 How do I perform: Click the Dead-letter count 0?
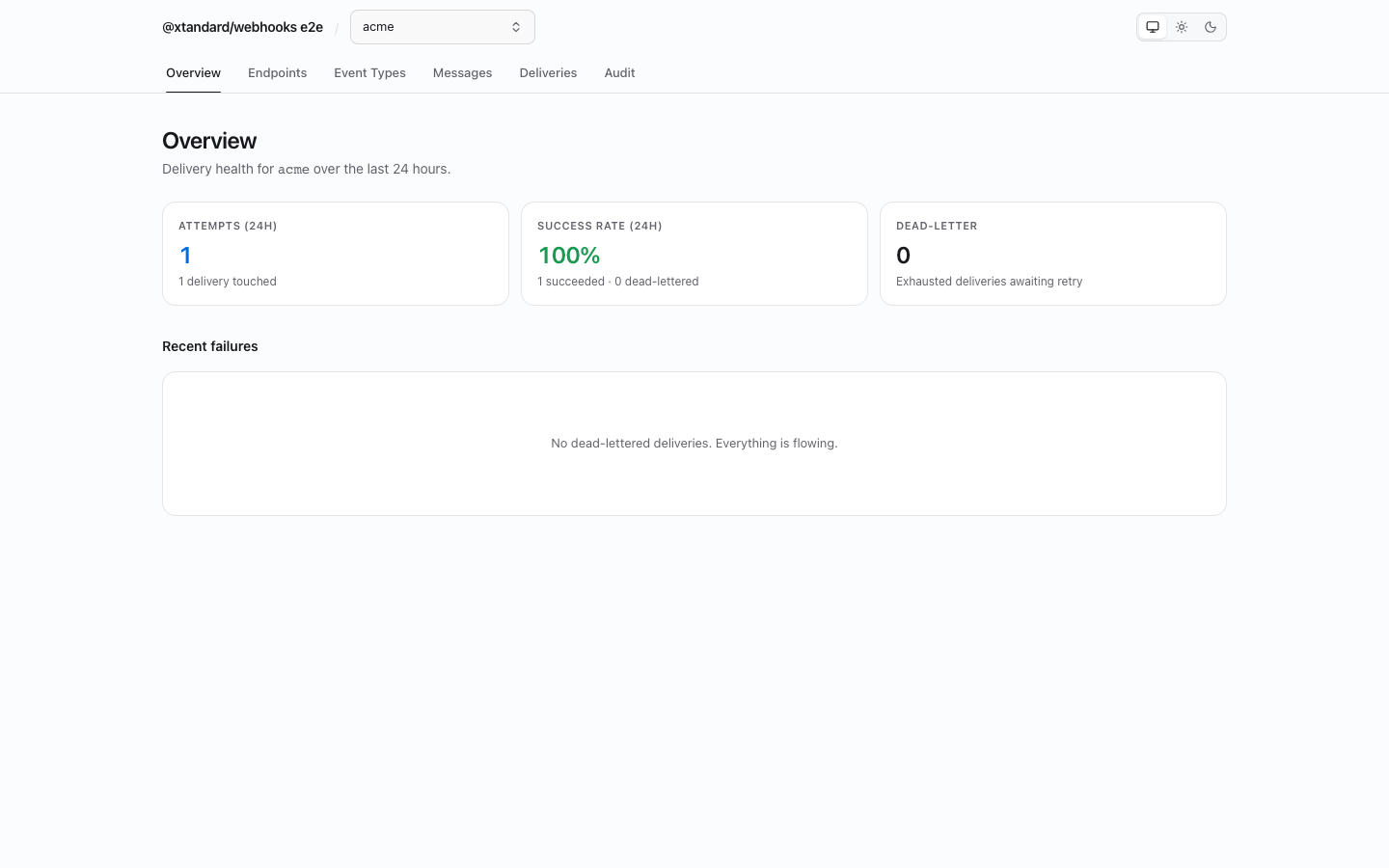click(x=903, y=256)
